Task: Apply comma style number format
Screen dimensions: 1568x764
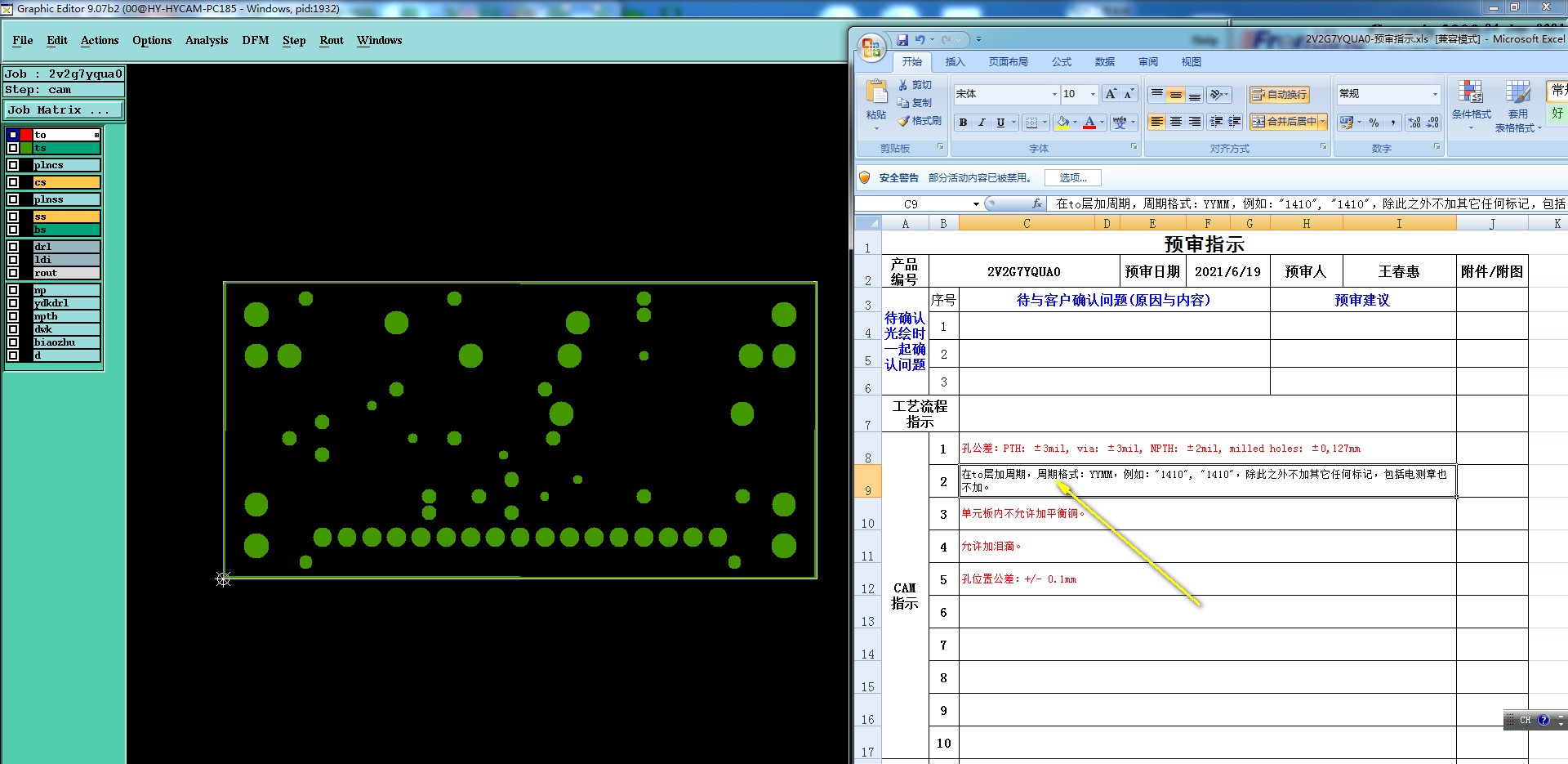Action: pos(1393,123)
